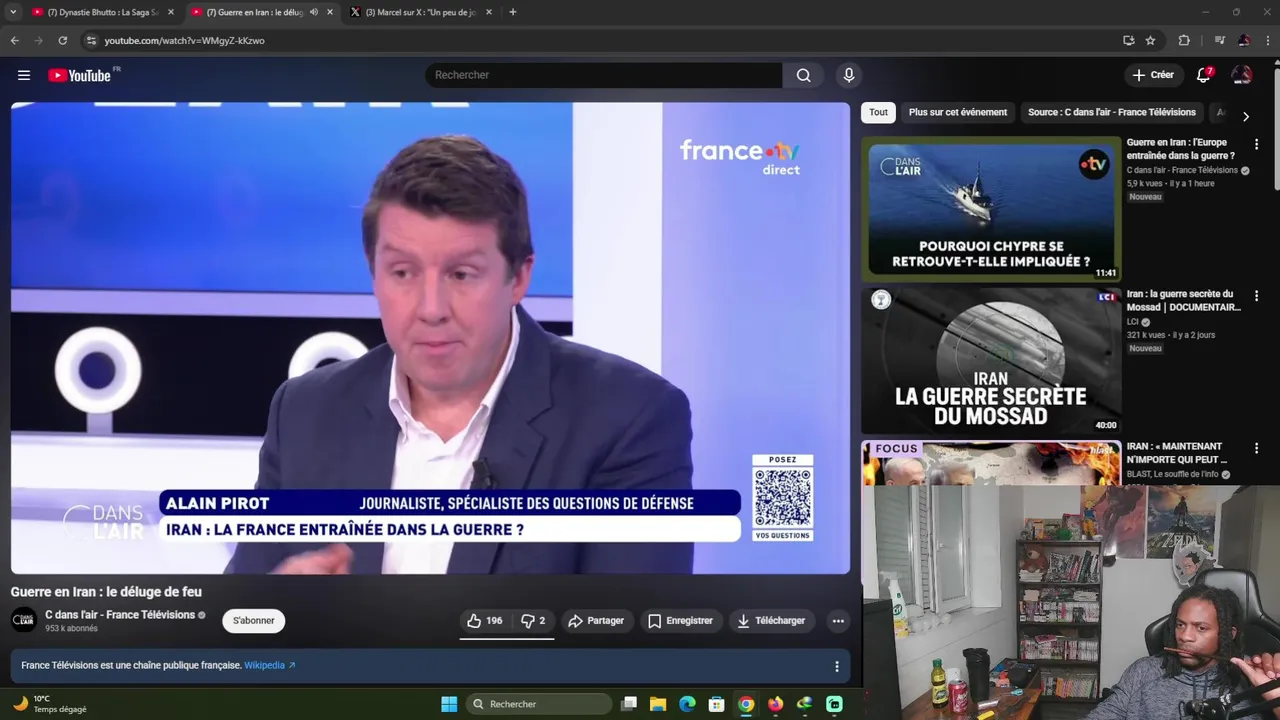Mute audio on Guerre en Iran tab
This screenshot has height=720, width=1280.
314,12
